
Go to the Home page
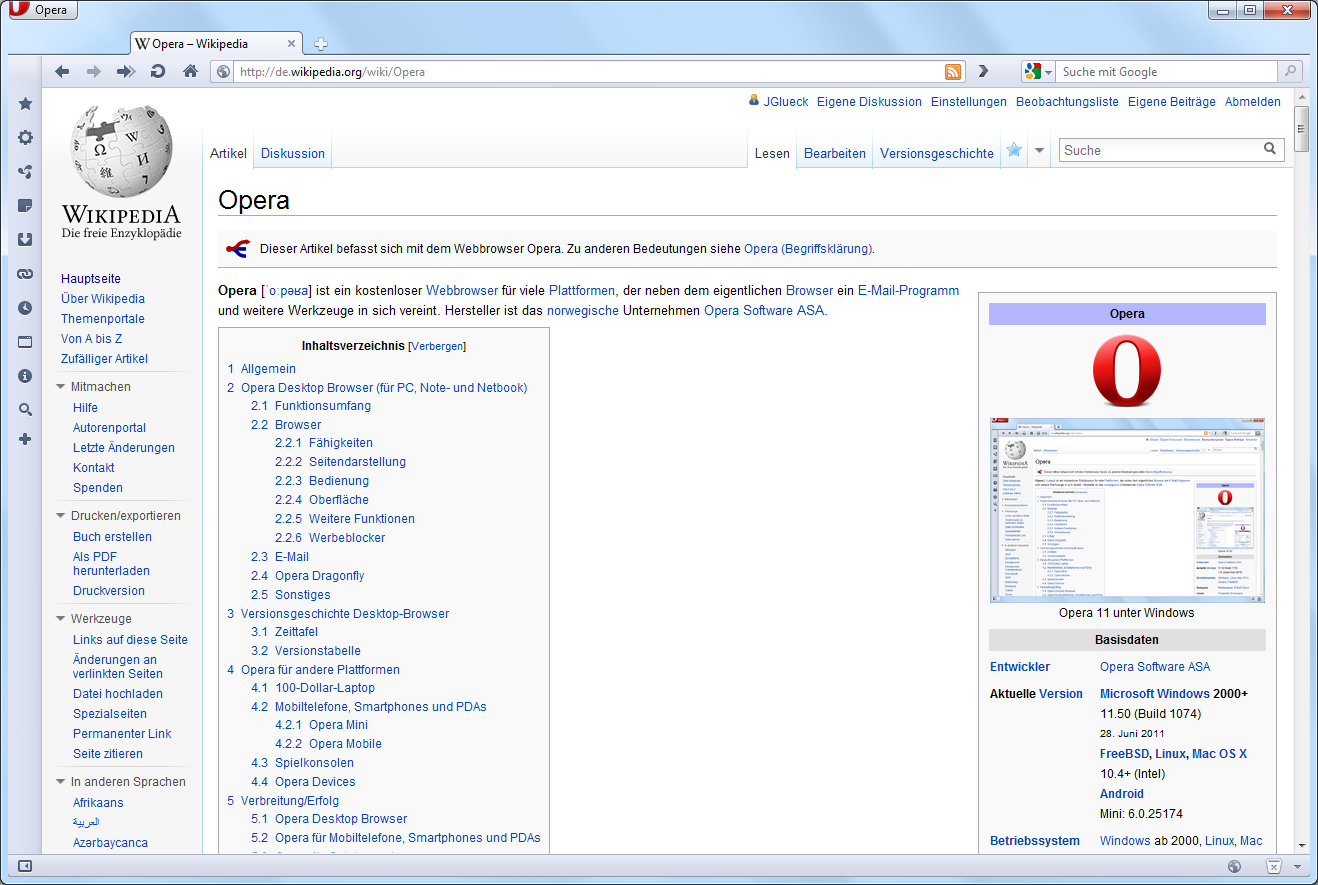tap(190, 72)
